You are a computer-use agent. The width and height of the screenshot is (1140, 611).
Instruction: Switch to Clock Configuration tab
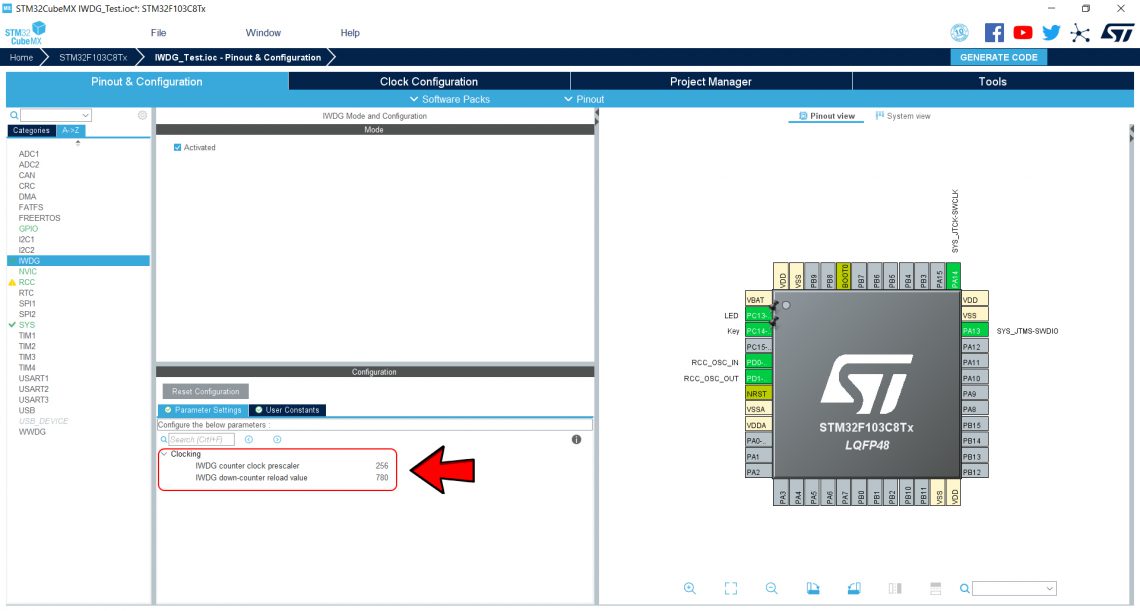pyautogui.click(x=429, y=81)
